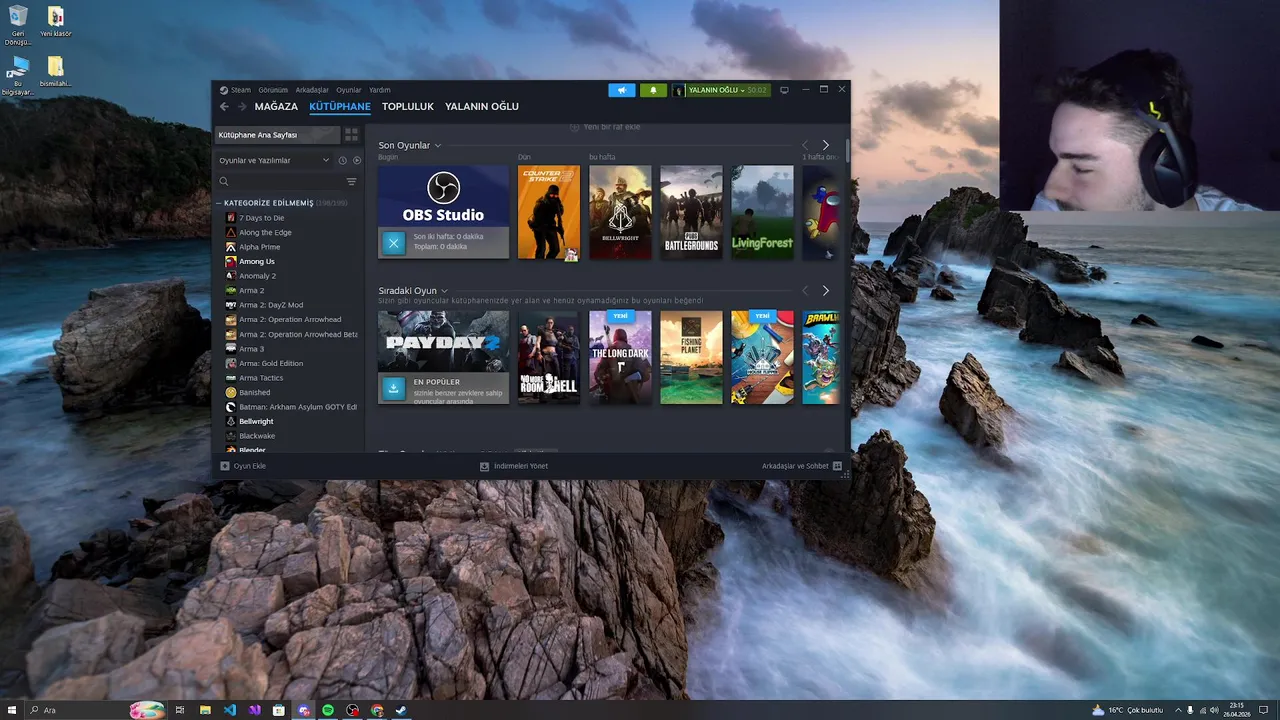Open Visual Studio Code from taskbar

click(x=230, y=710)
